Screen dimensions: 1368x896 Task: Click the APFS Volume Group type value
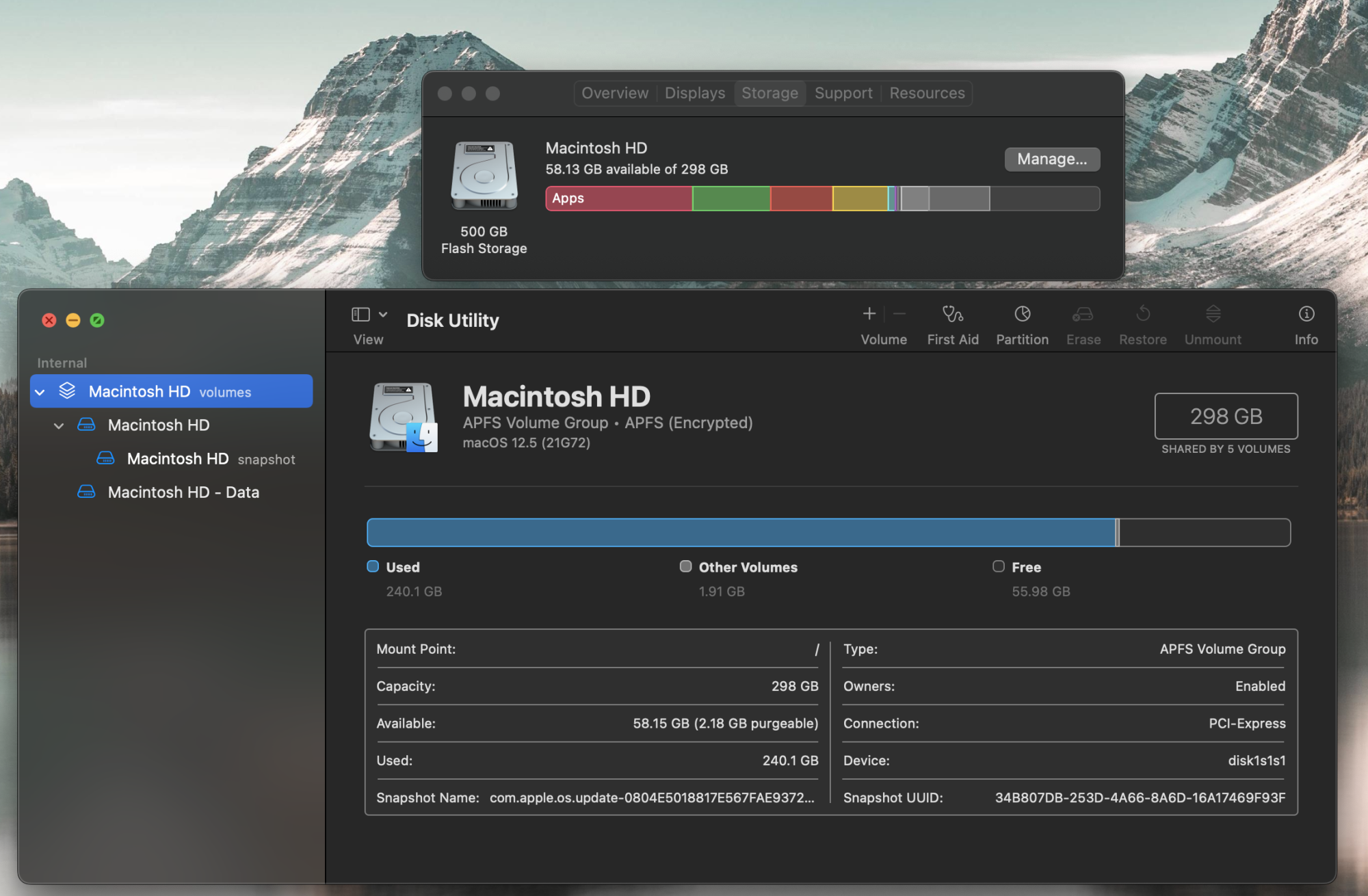tap(1222, 649)
